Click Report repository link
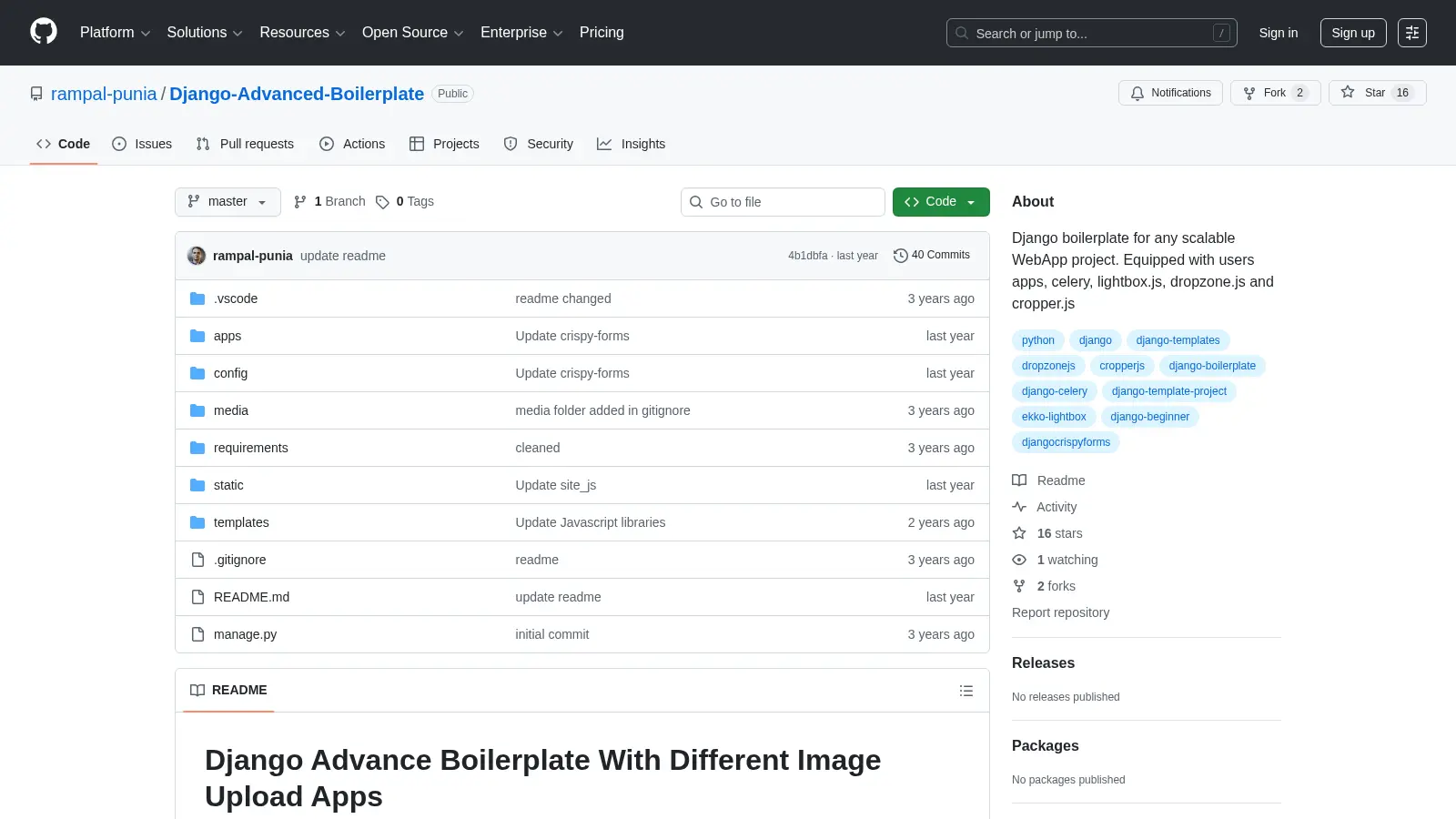1456x819 pixels. [x=1061, y=612]
